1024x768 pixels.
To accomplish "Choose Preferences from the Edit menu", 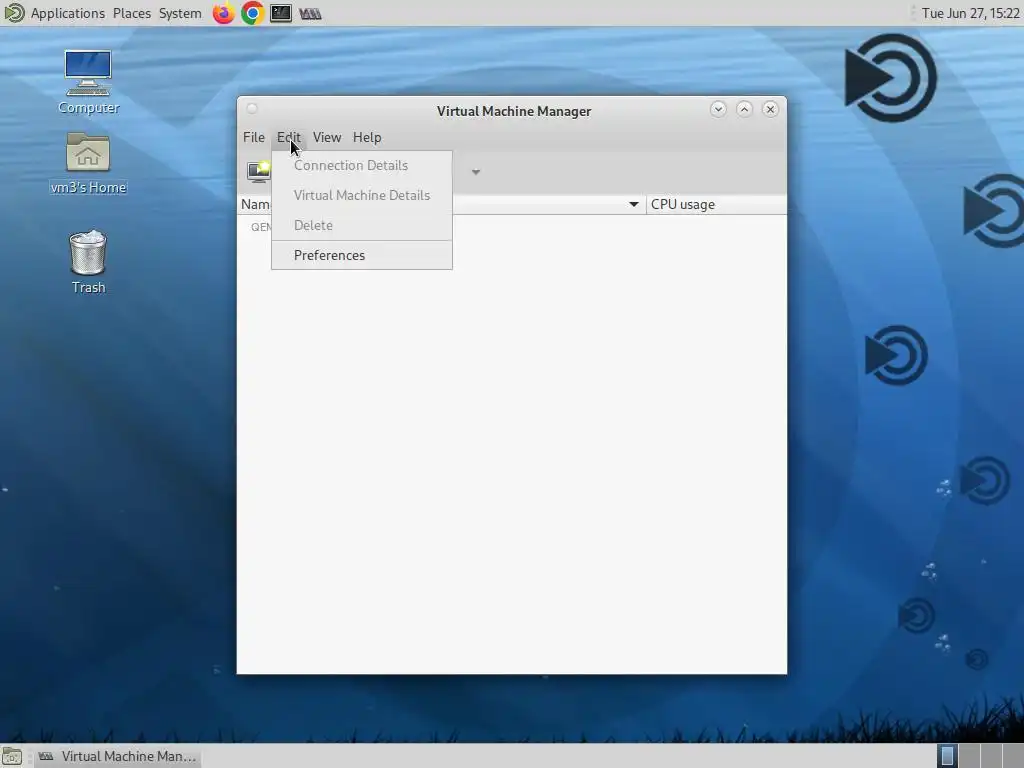I will pos(362,255).
